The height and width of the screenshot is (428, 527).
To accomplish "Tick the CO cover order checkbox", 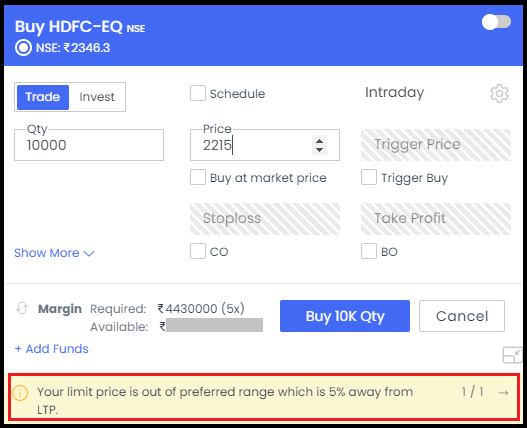I will (198, 251).
